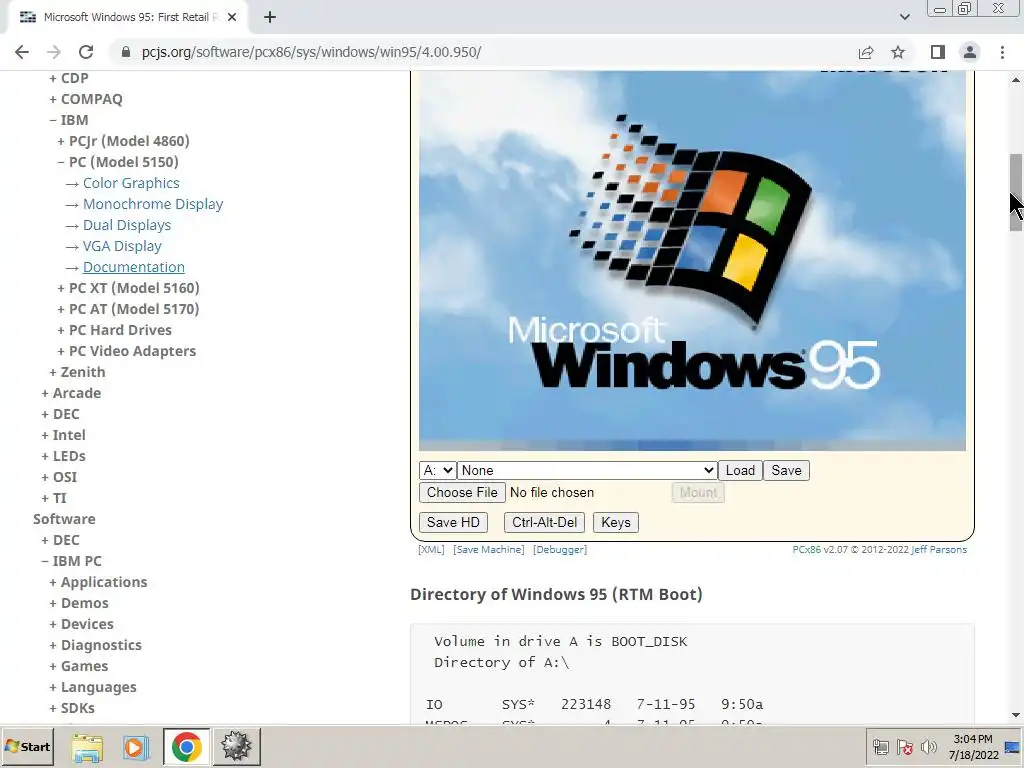
Task: Switch to Chrome on the taskbar
Action: pos(186,747)
